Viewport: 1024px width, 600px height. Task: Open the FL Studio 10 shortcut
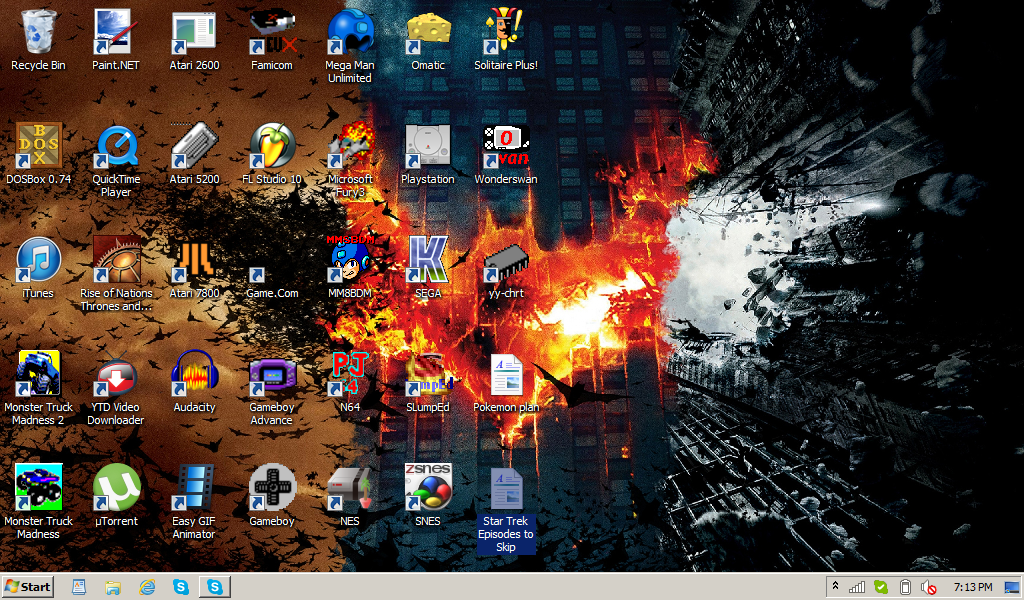(x=272, y=146)
